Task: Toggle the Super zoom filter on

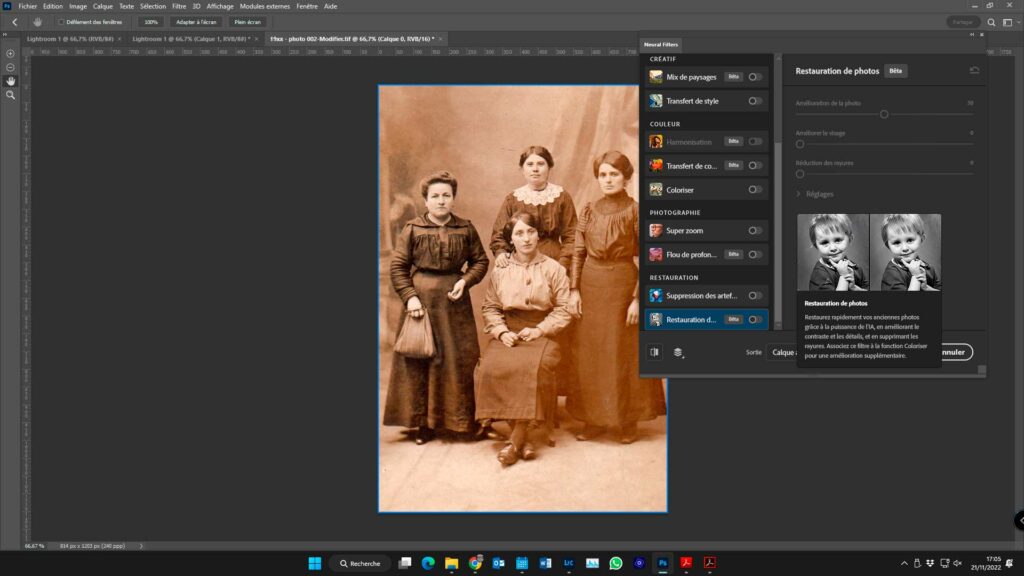Action: tap(755, 231)
